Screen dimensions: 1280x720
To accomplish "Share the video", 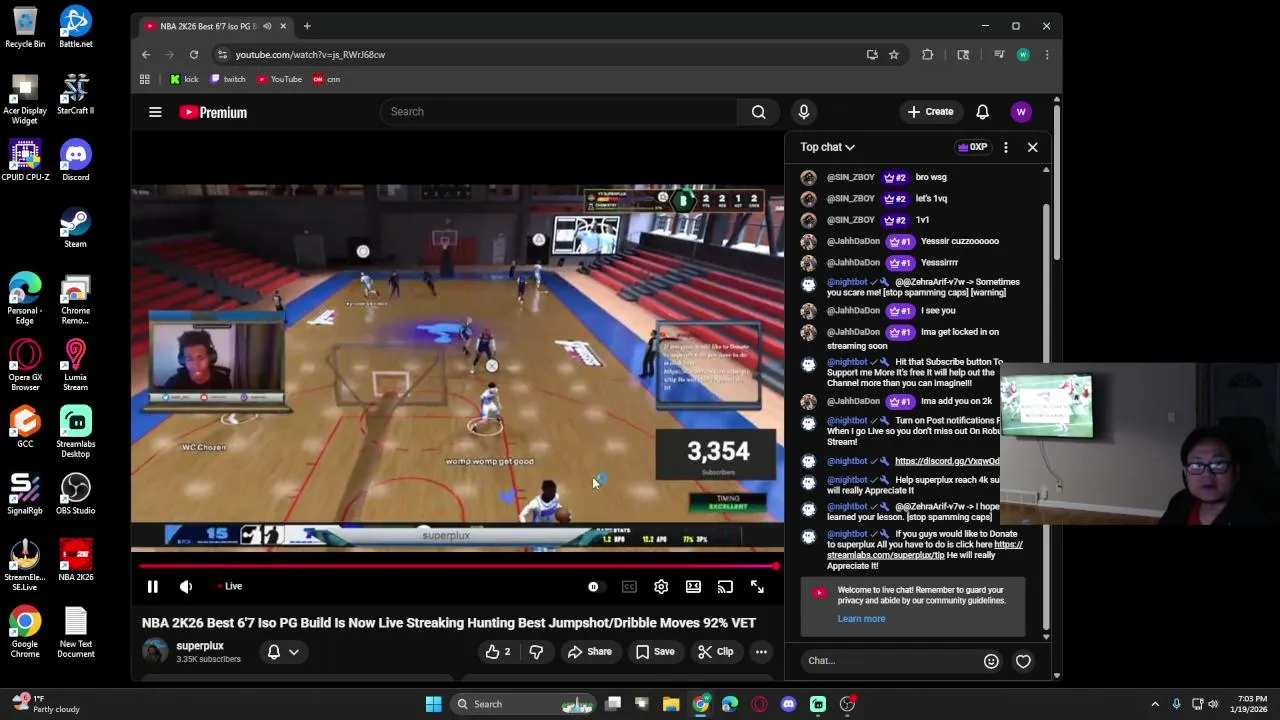I will click(x=589, y=652).
